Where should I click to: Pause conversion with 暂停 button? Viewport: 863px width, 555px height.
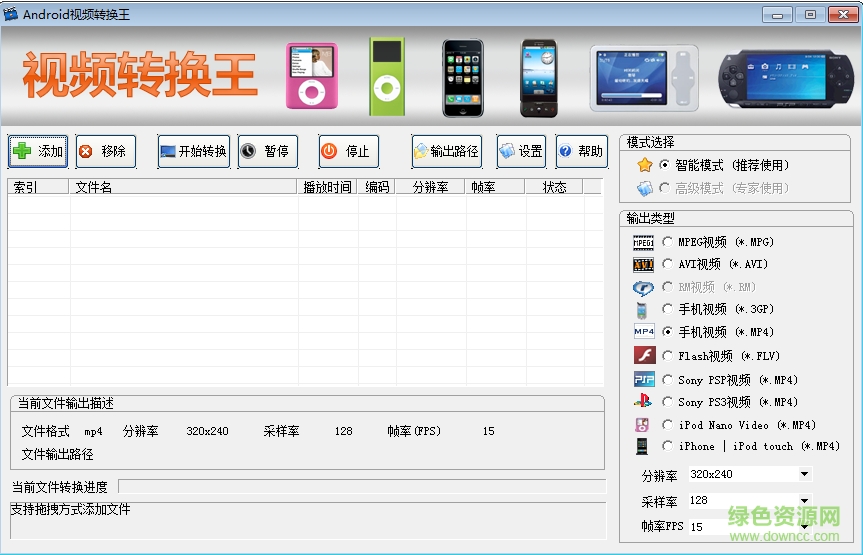pyautogui.click(x=268, y=151)
